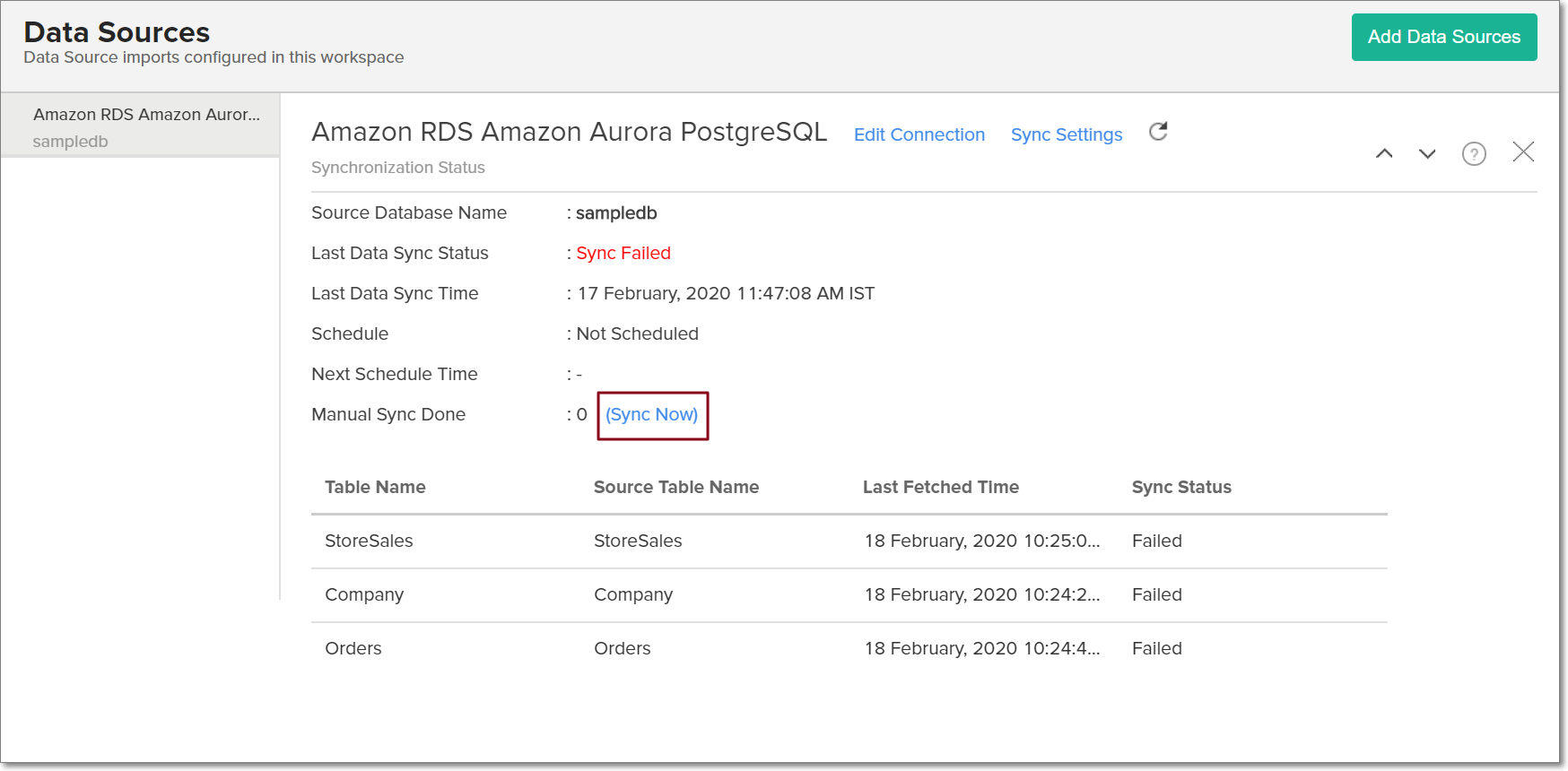Click the Sync Status column header

1180,487
